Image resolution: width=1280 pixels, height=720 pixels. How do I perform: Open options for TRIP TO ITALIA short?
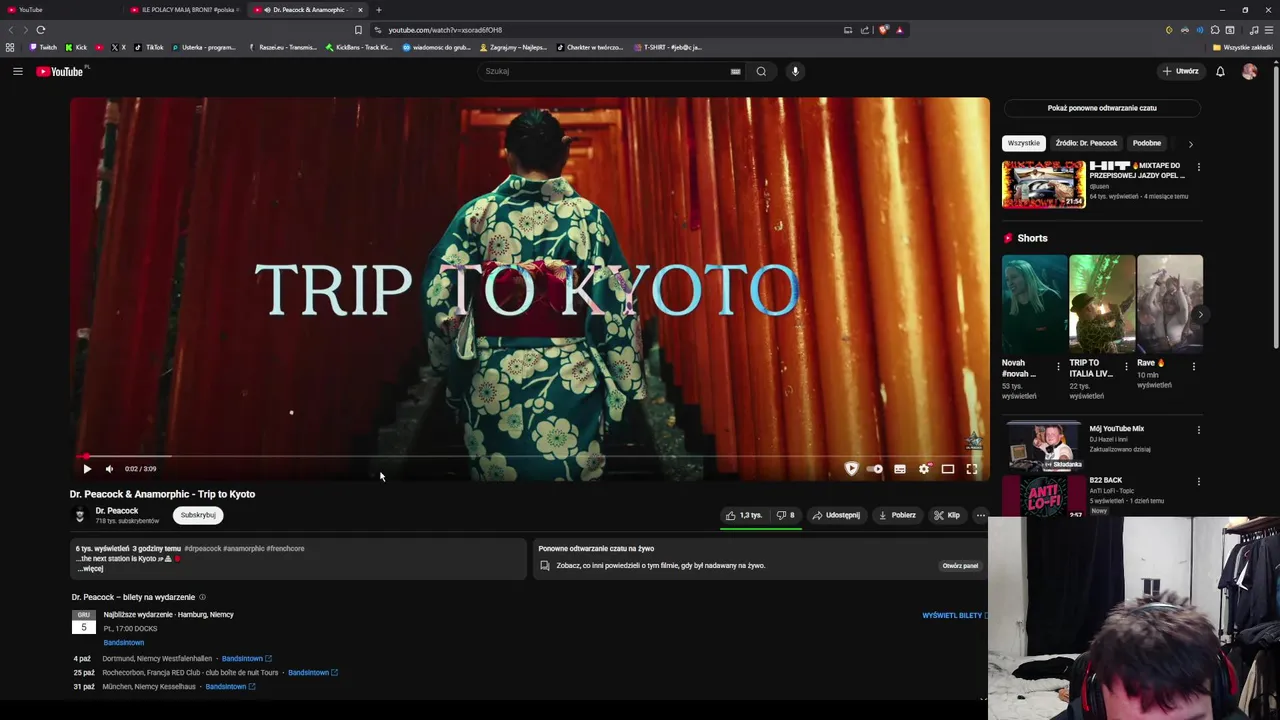(1126, 367)
